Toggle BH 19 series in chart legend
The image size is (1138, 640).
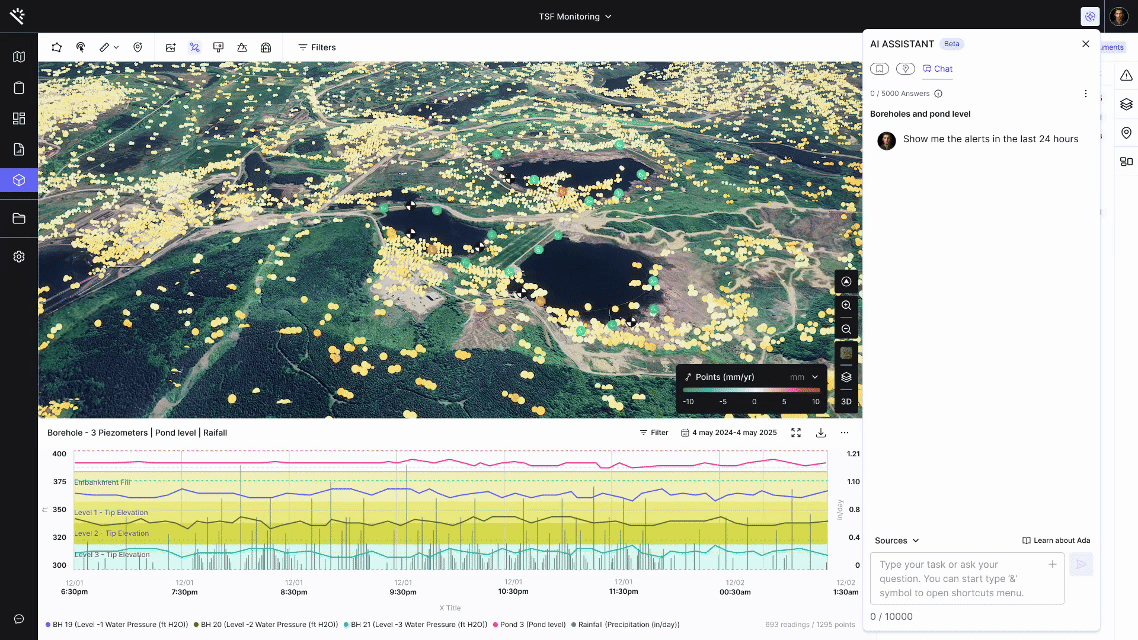[x=117, y=624]
